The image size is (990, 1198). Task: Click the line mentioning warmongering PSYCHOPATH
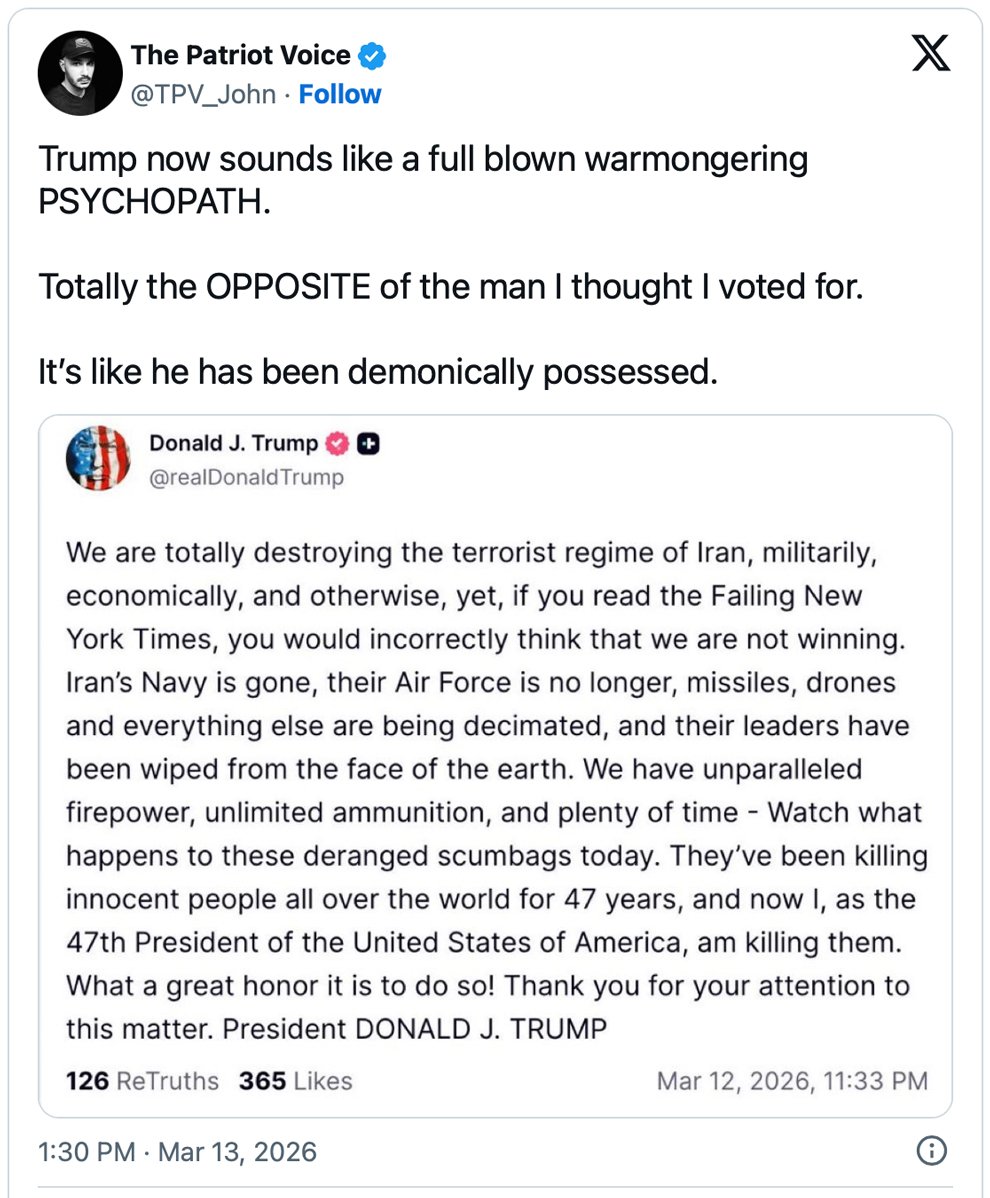click(x=423, y=178)
